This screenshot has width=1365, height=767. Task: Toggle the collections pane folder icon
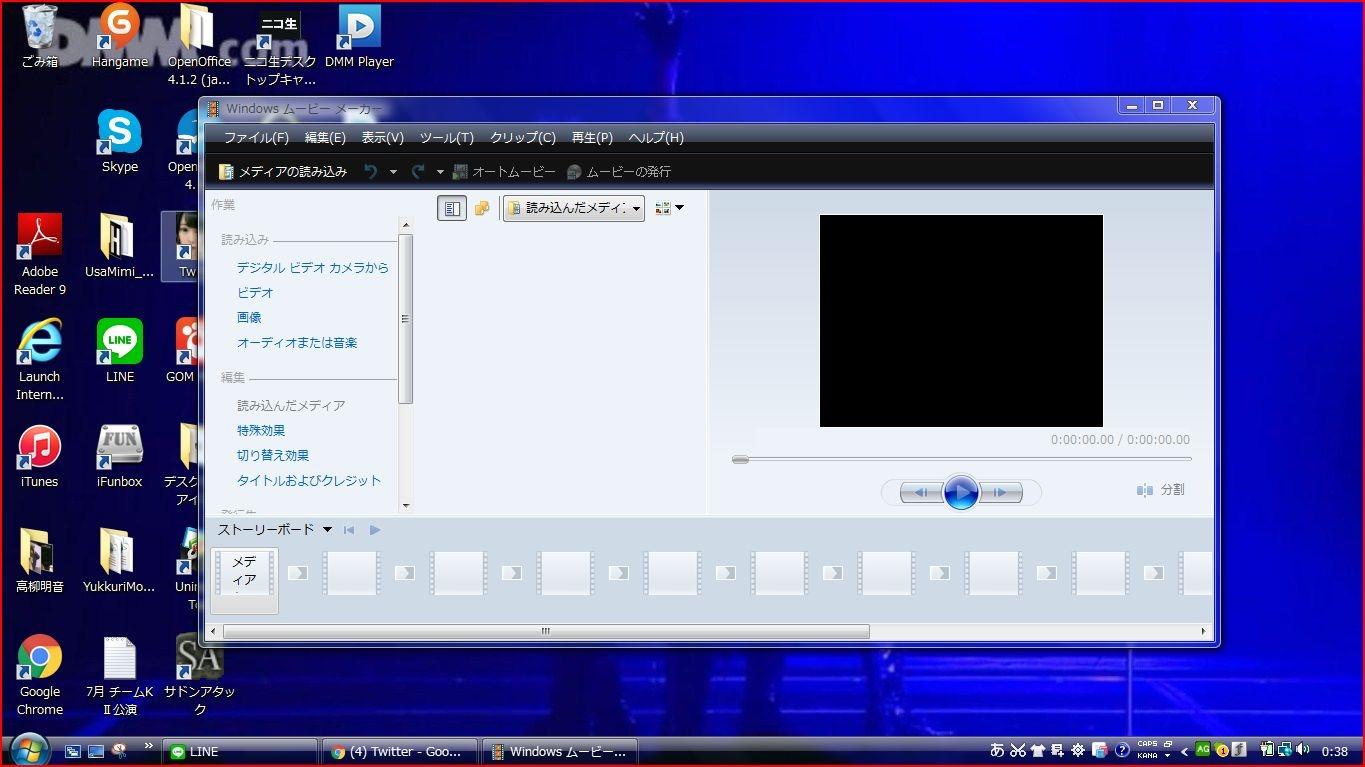coord(482,208)
